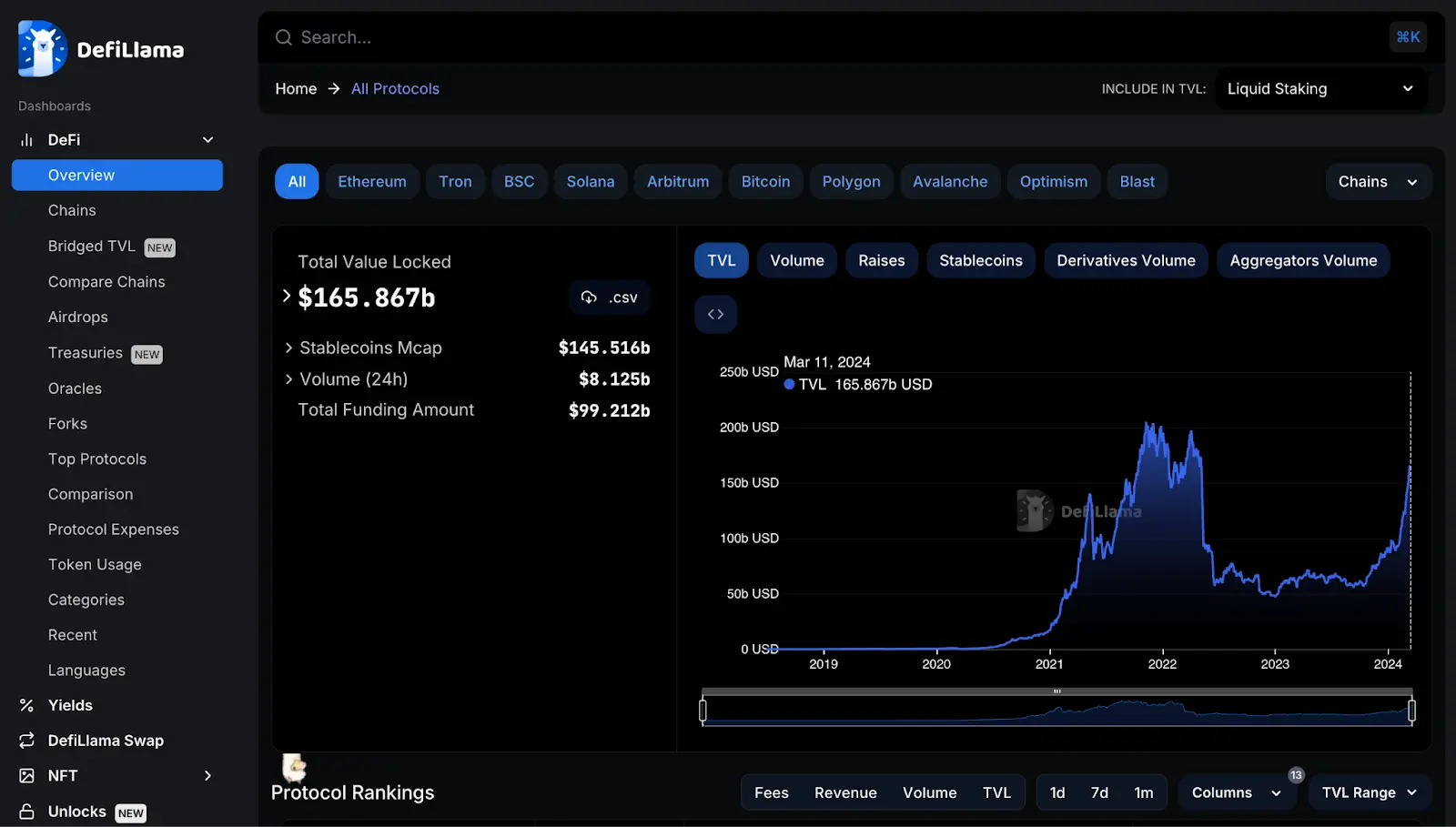The image size is (1456, 827).
Task: Switch to the Solana chain tab
Action: click(590, 182)
